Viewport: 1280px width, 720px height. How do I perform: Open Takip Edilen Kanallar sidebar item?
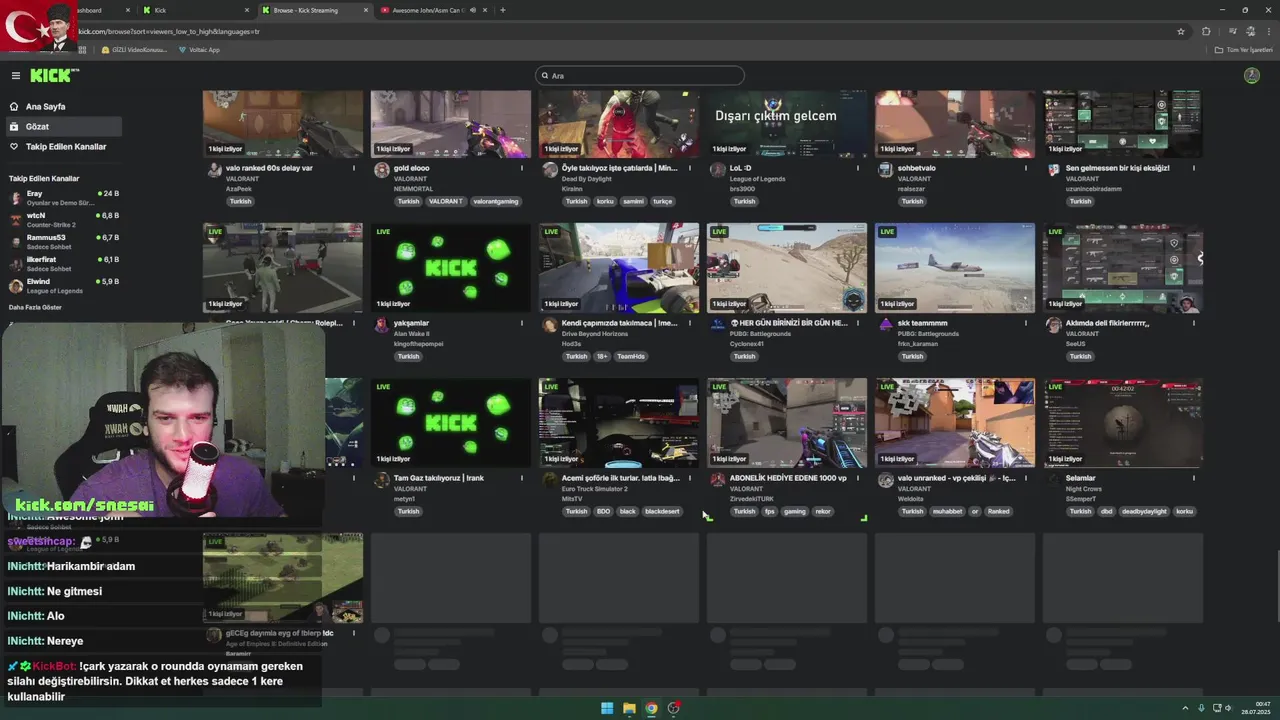65,146
